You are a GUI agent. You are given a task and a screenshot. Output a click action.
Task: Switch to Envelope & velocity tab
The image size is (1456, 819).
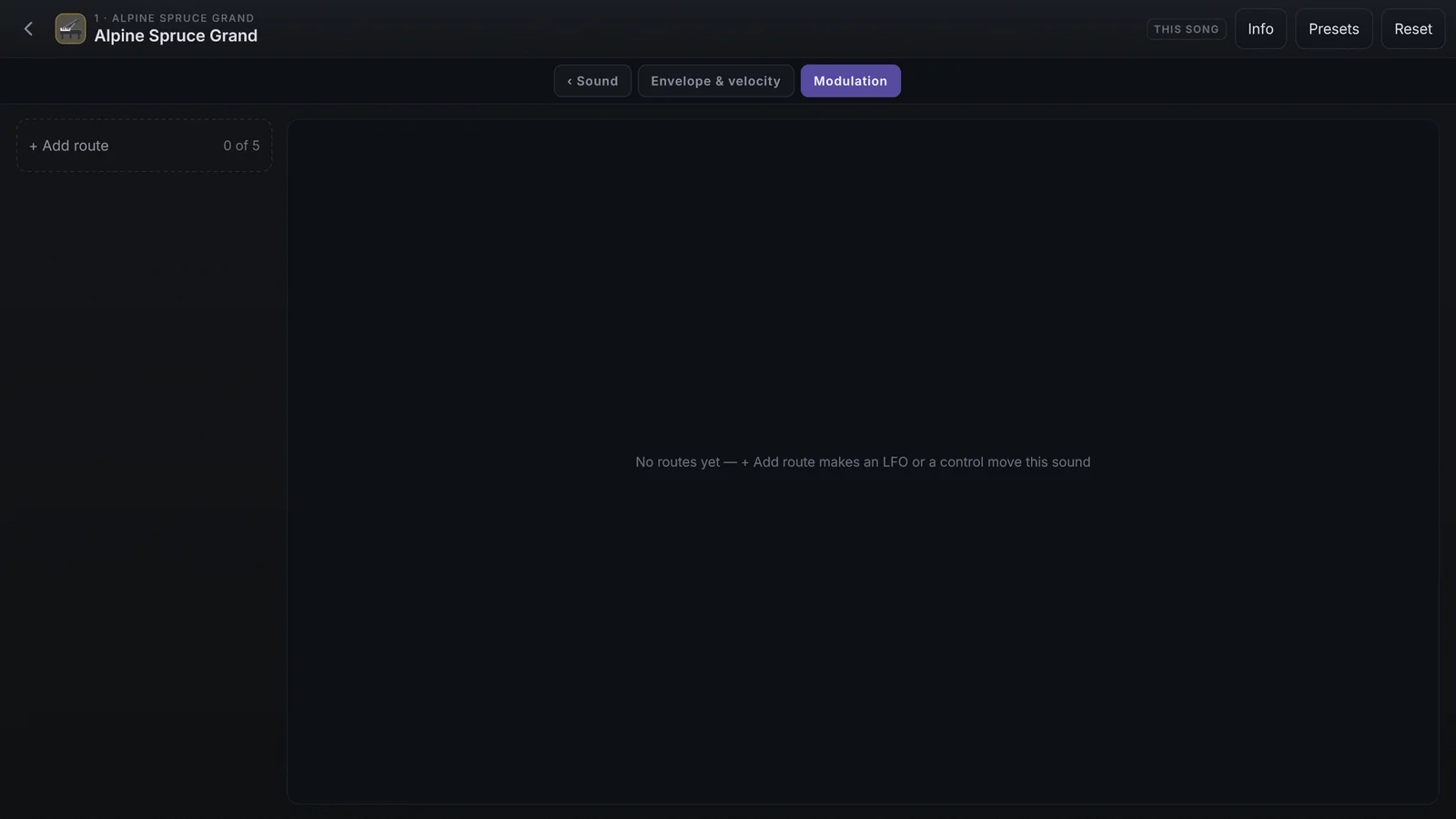tap(716, 81)
